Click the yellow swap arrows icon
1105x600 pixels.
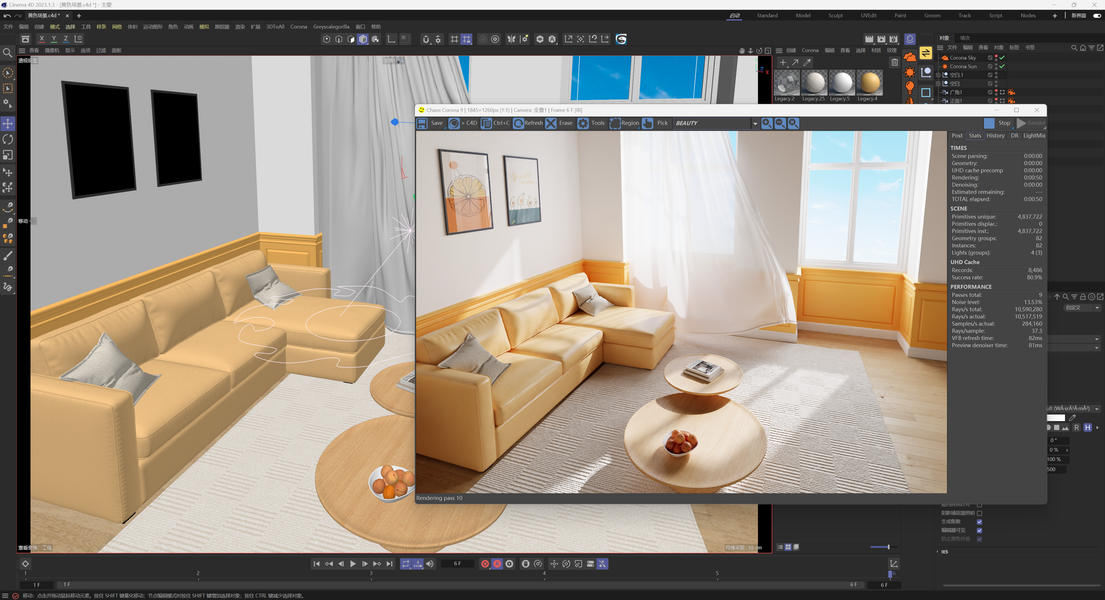coord(926,54)
